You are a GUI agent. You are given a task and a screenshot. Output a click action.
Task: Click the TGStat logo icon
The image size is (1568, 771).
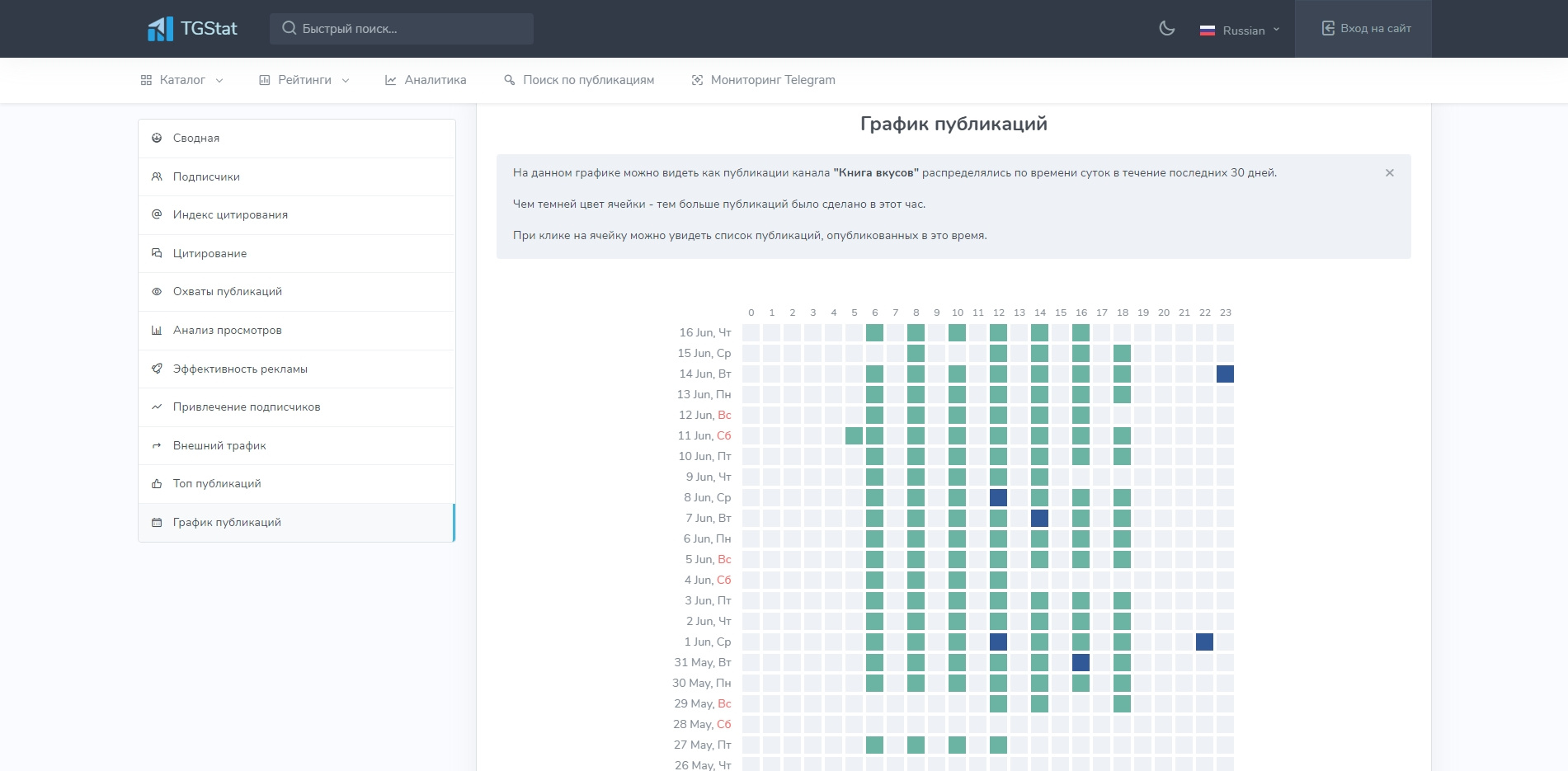(160, 29)
